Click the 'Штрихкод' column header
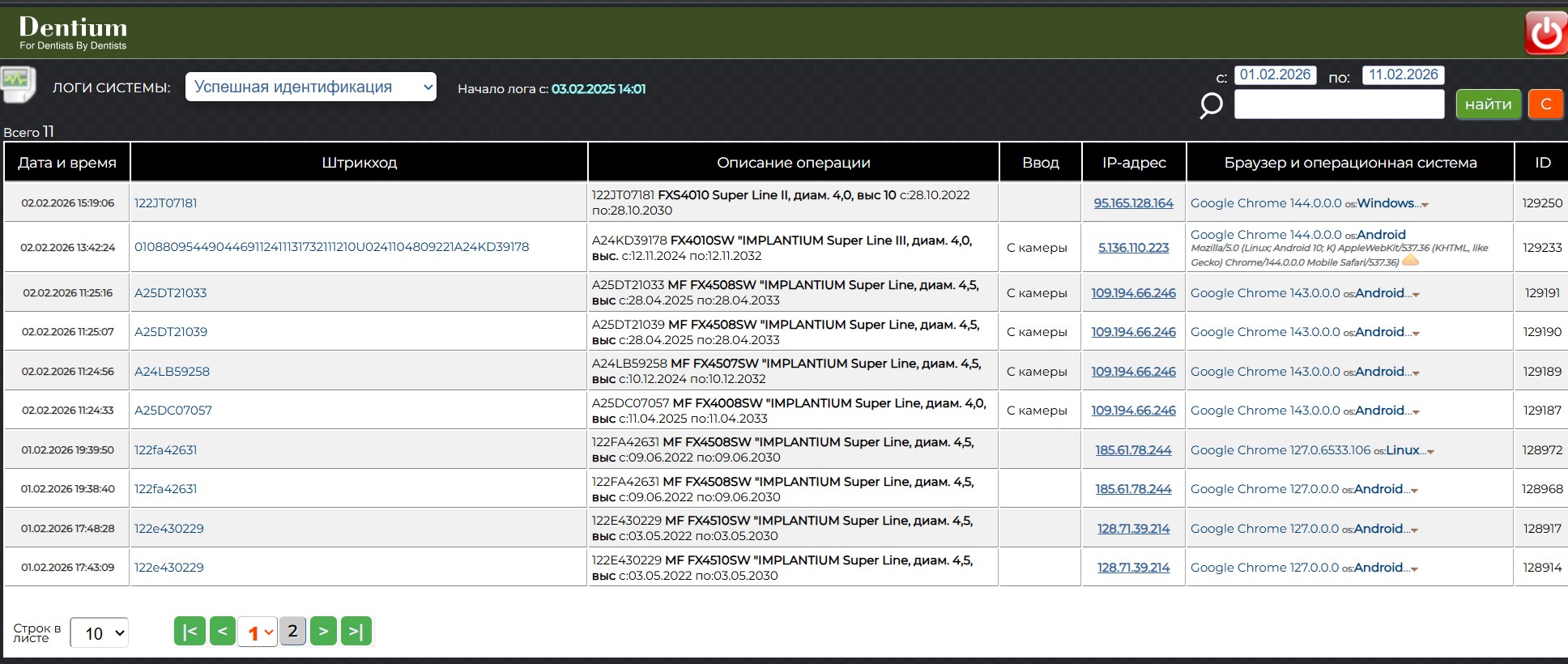The width and height of the screenshot is (1568, 664). click(359, 162)
